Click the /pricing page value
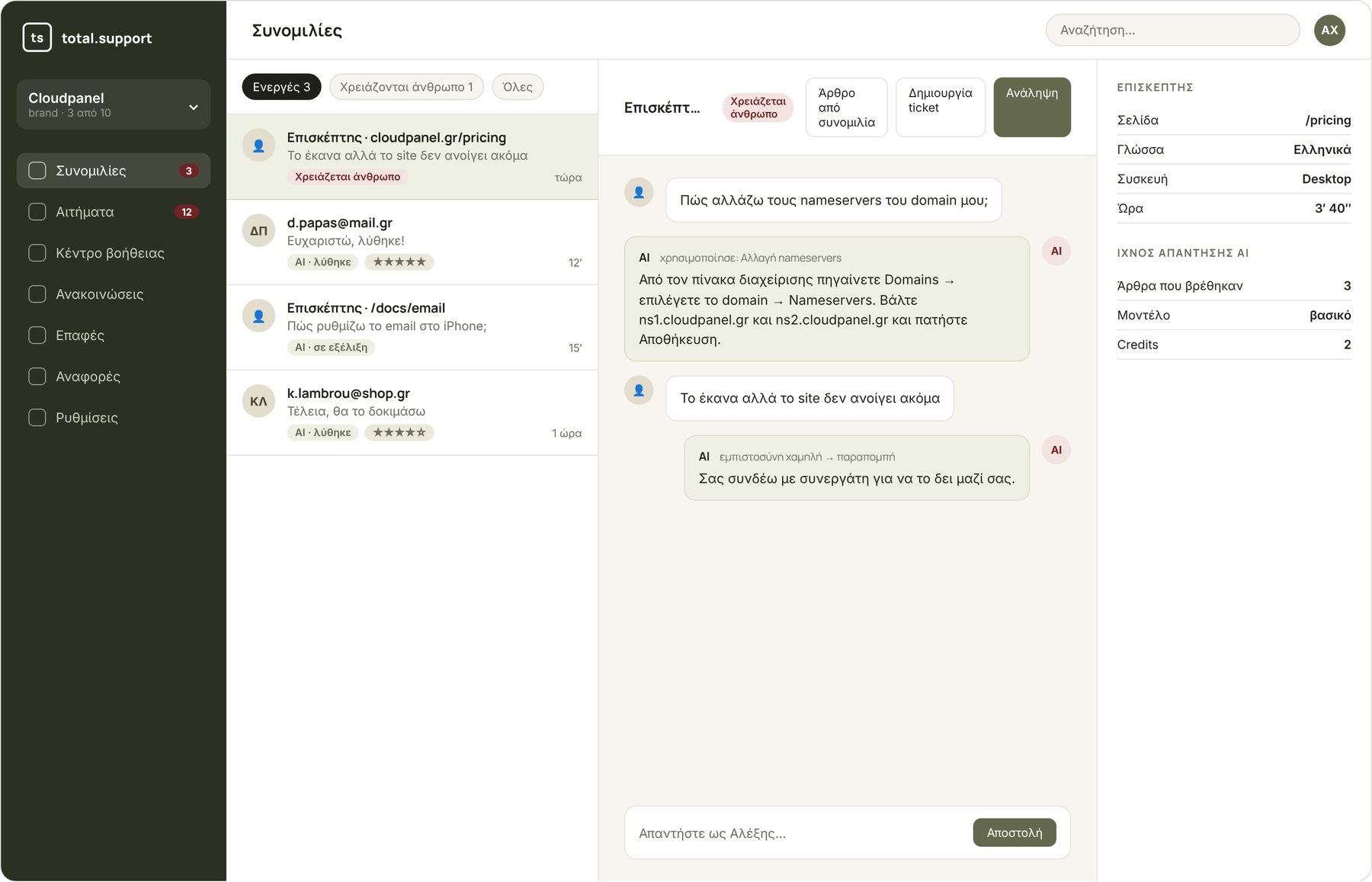This screenshot has width=1372, height=882. coord(1328,120)
